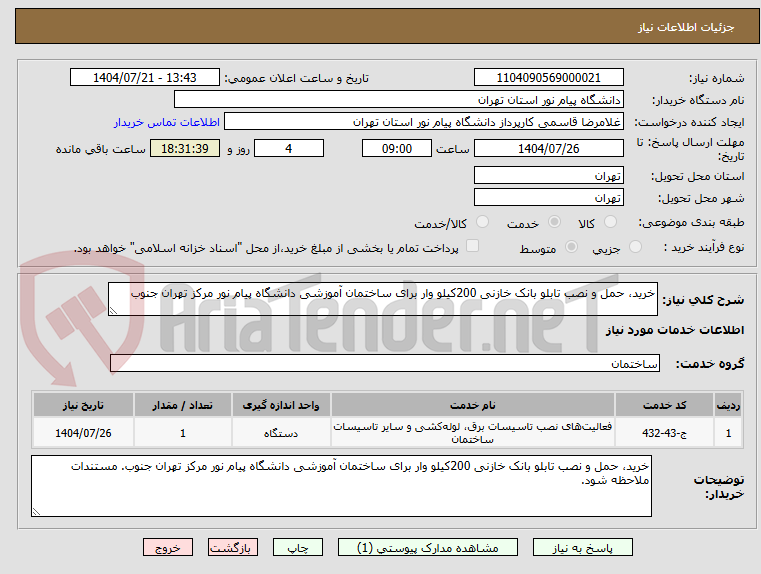Click the توضیحات خریدار text area
761x574 pixels.
pos(341,486)
